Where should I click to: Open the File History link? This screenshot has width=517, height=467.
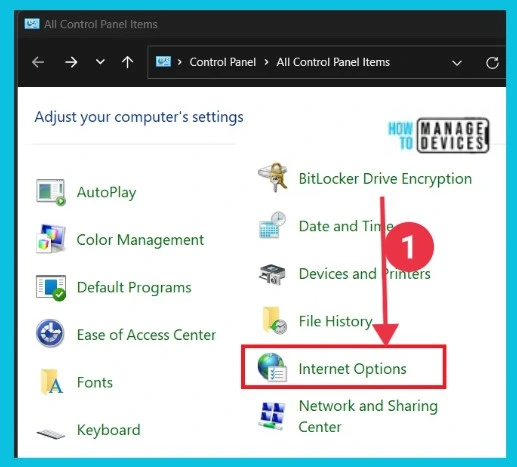336,321
